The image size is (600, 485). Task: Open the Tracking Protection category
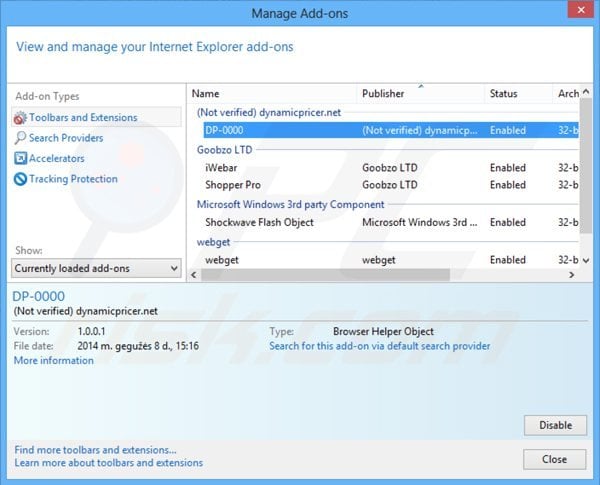73,179
